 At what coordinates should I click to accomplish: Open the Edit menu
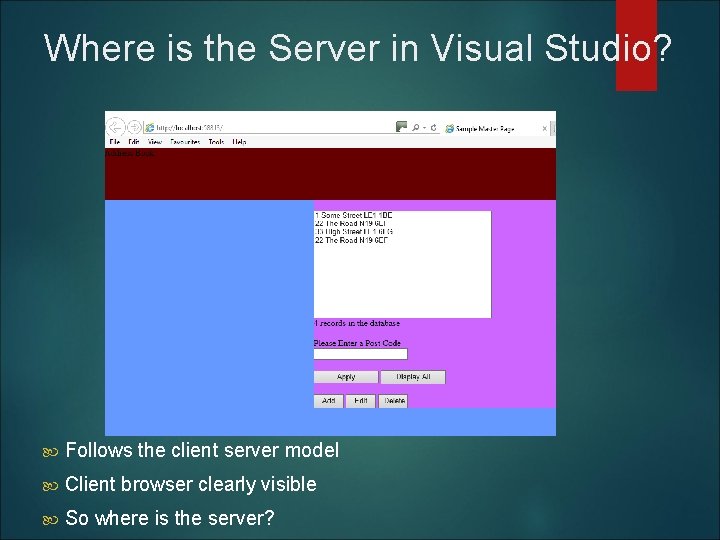pyautogui.click(x=134, y=142)
